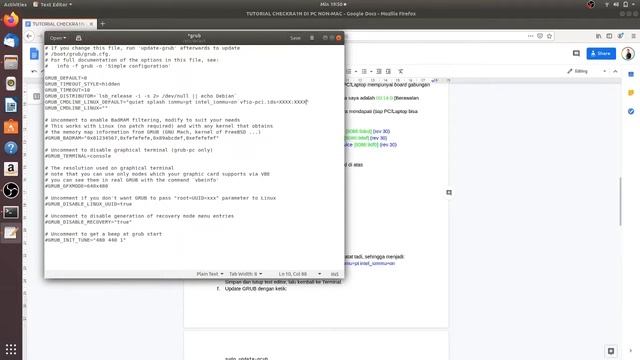
Task: Open Firefox Library icon
Action: point(598,36)
